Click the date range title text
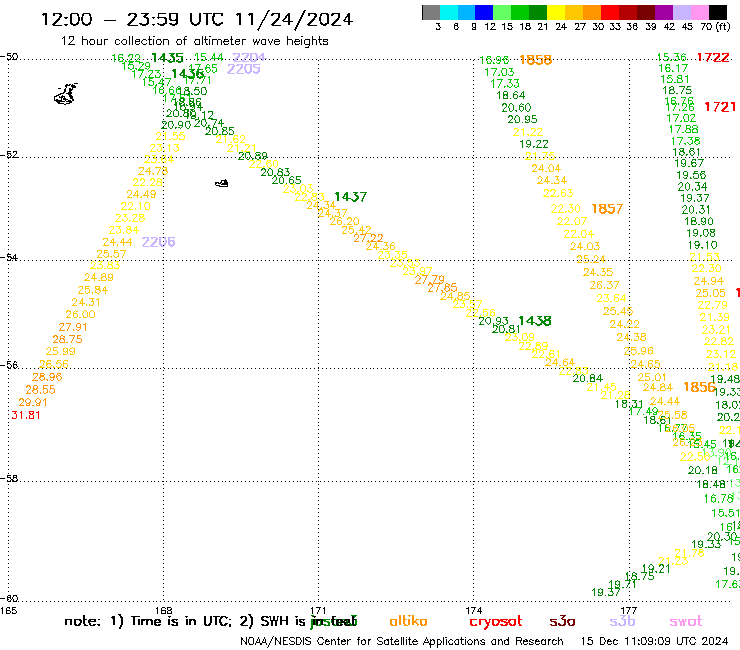Image resolution: width=740 pixels, height=650 pixels. (197, 19)
